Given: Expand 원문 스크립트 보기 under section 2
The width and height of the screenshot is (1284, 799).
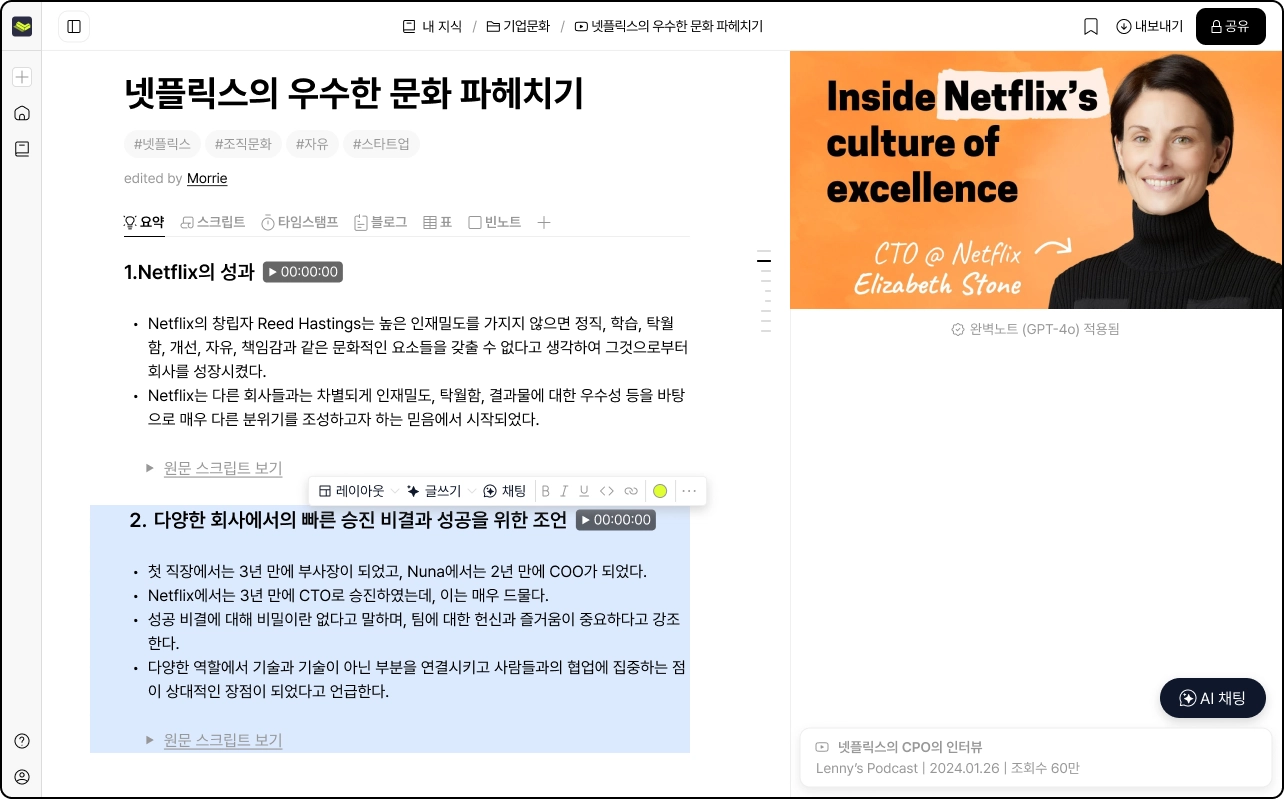Looking at the screenshot, I should (214, 740).
